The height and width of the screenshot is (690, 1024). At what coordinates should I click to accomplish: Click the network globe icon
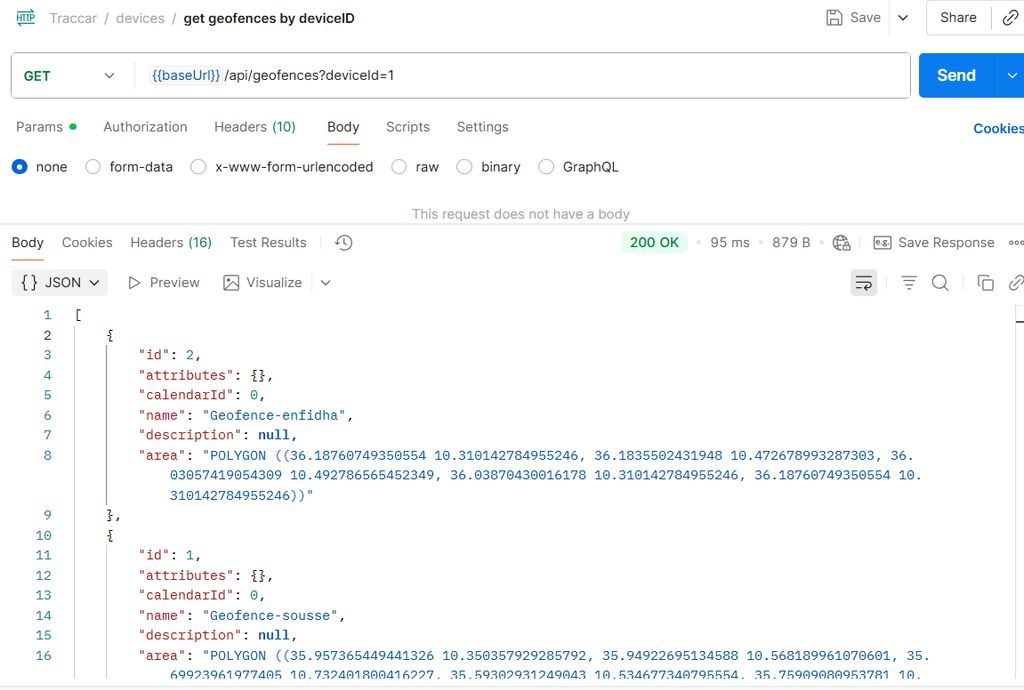841,243
